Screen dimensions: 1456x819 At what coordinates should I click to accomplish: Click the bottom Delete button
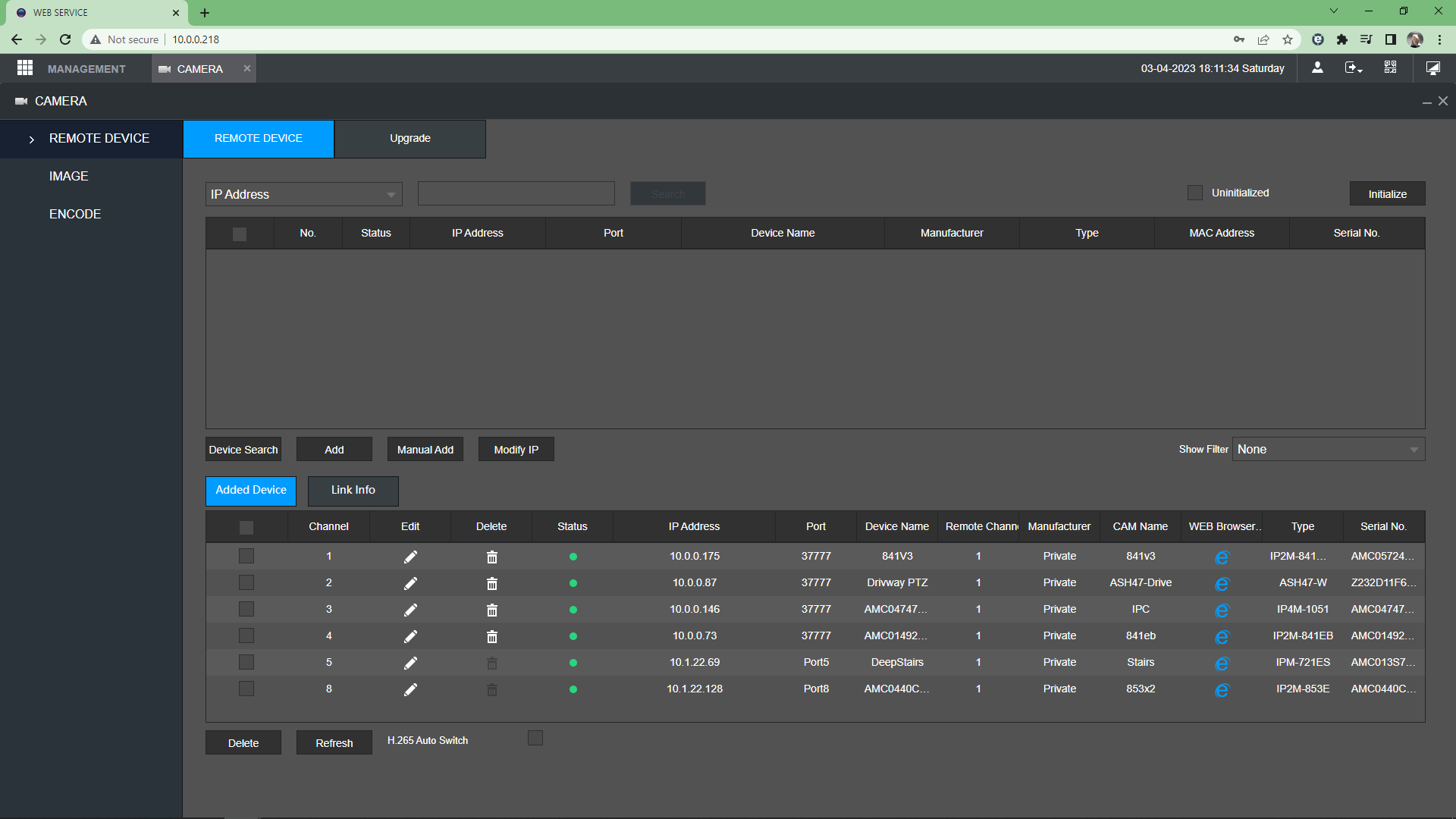coord(243,742)
